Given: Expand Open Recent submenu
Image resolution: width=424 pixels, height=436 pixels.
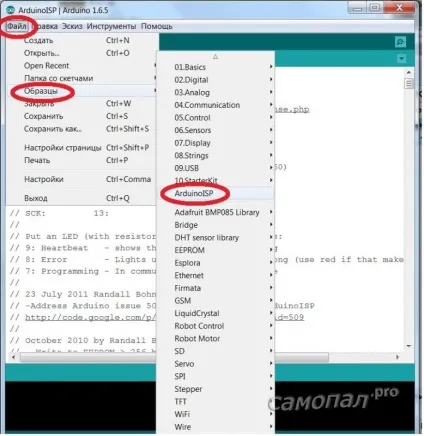Looking at the screenshot, I should coord(82,66).
